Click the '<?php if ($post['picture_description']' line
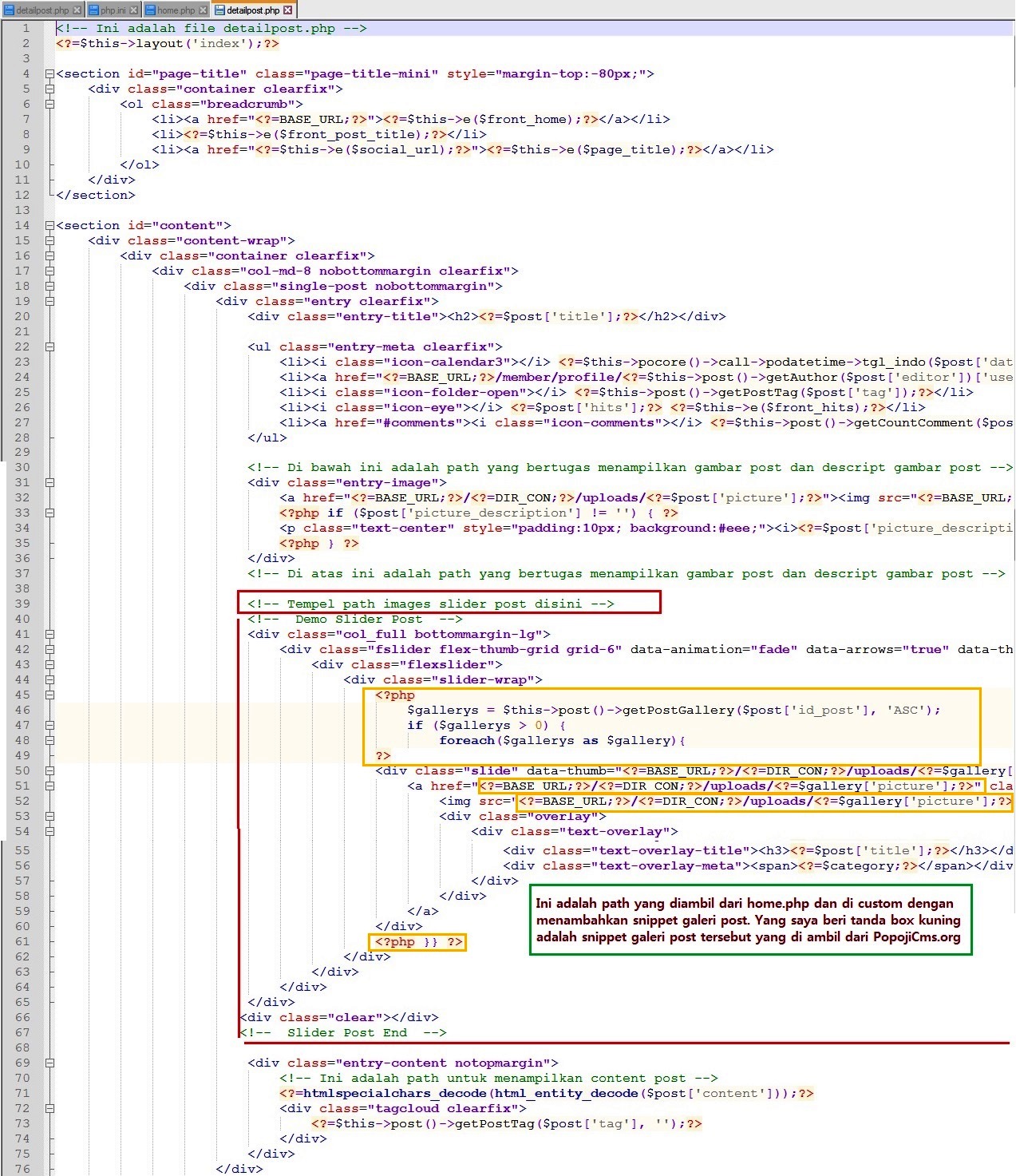This screenshot has width=1016, height=1176. pyautogui.click(x=479, y=513)
